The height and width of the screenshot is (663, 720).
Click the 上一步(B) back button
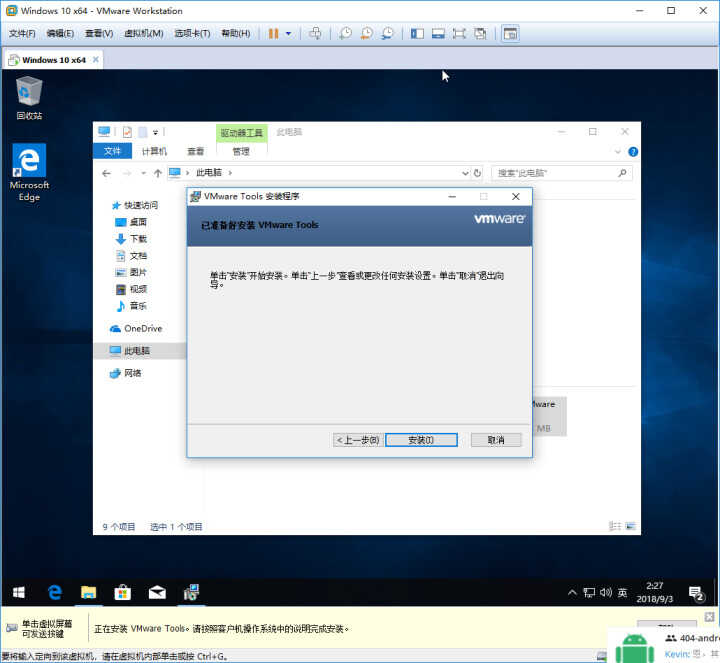(358, 440)
